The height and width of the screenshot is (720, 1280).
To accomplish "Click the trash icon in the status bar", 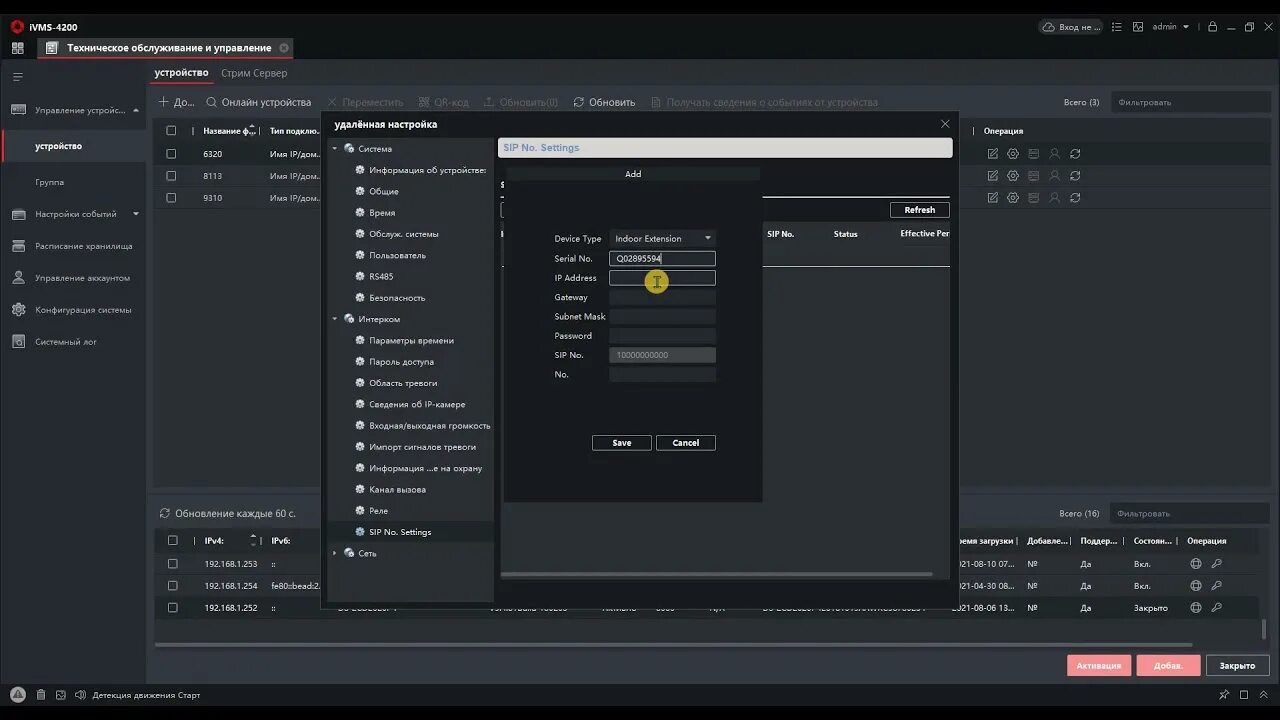I will tap(41, 695).
